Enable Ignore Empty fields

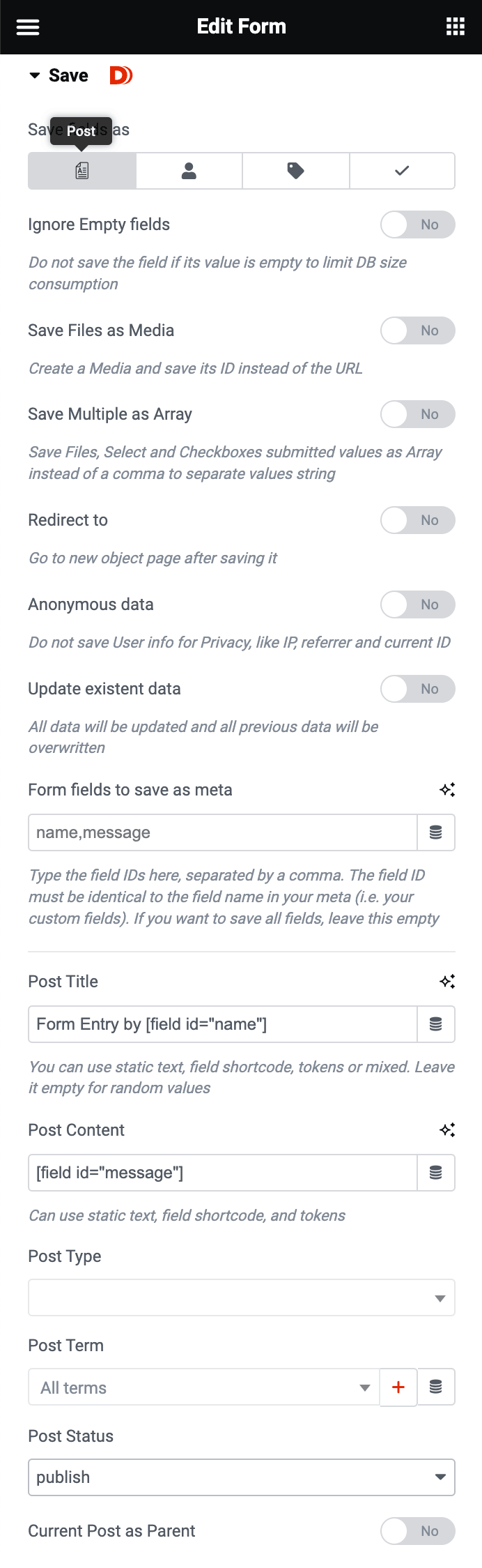(417, 224)
